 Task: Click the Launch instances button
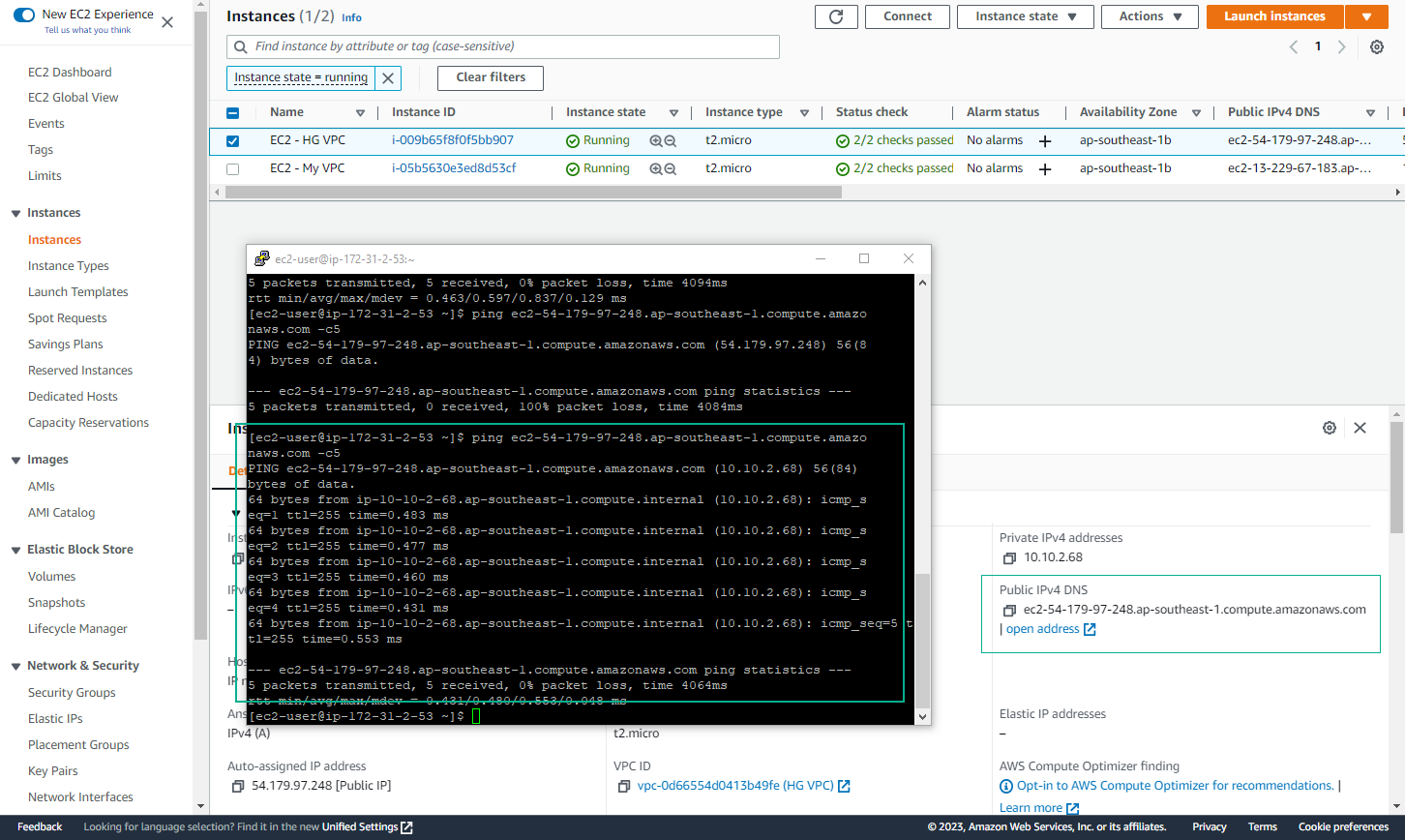[x=1274, y=16]
